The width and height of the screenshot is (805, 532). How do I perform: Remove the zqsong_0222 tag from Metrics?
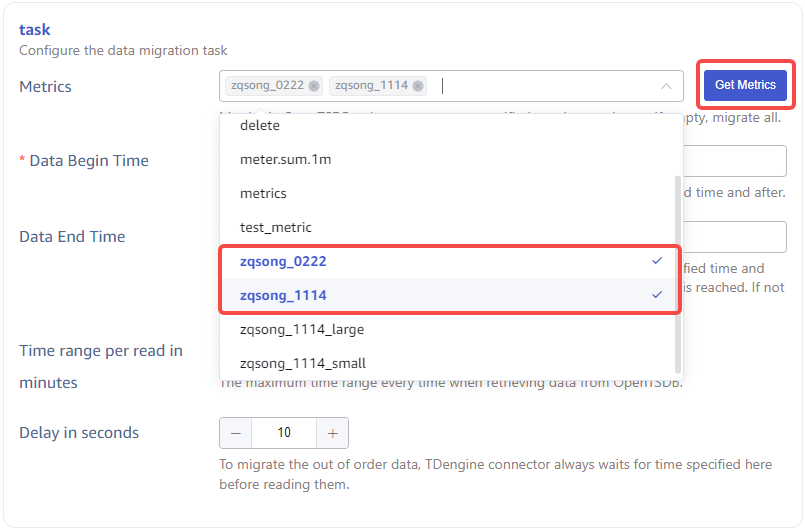point(314,86)
